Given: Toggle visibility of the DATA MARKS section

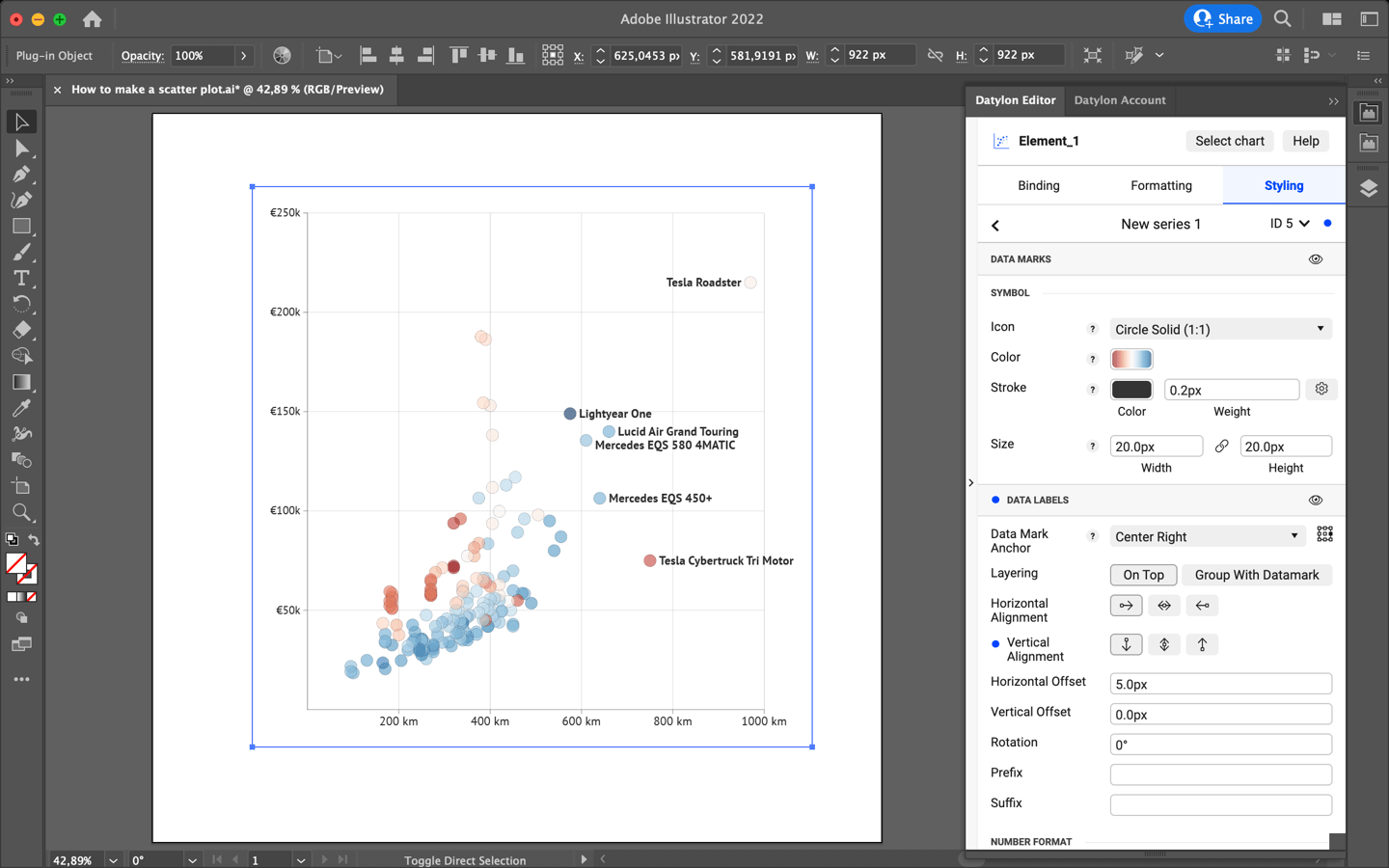Looking at the screenshot, I should [1316, 258].
